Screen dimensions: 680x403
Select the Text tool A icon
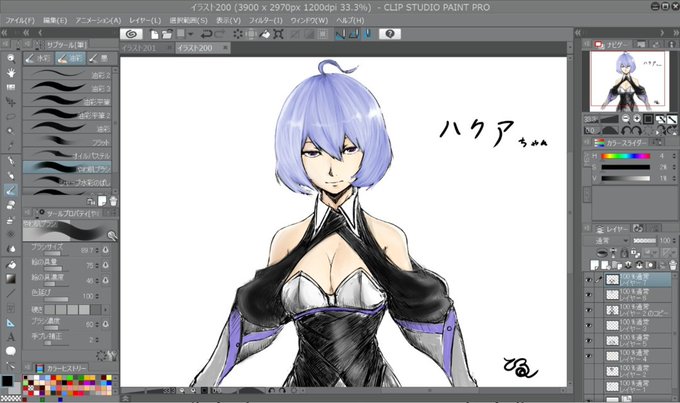tap(11, 337)
